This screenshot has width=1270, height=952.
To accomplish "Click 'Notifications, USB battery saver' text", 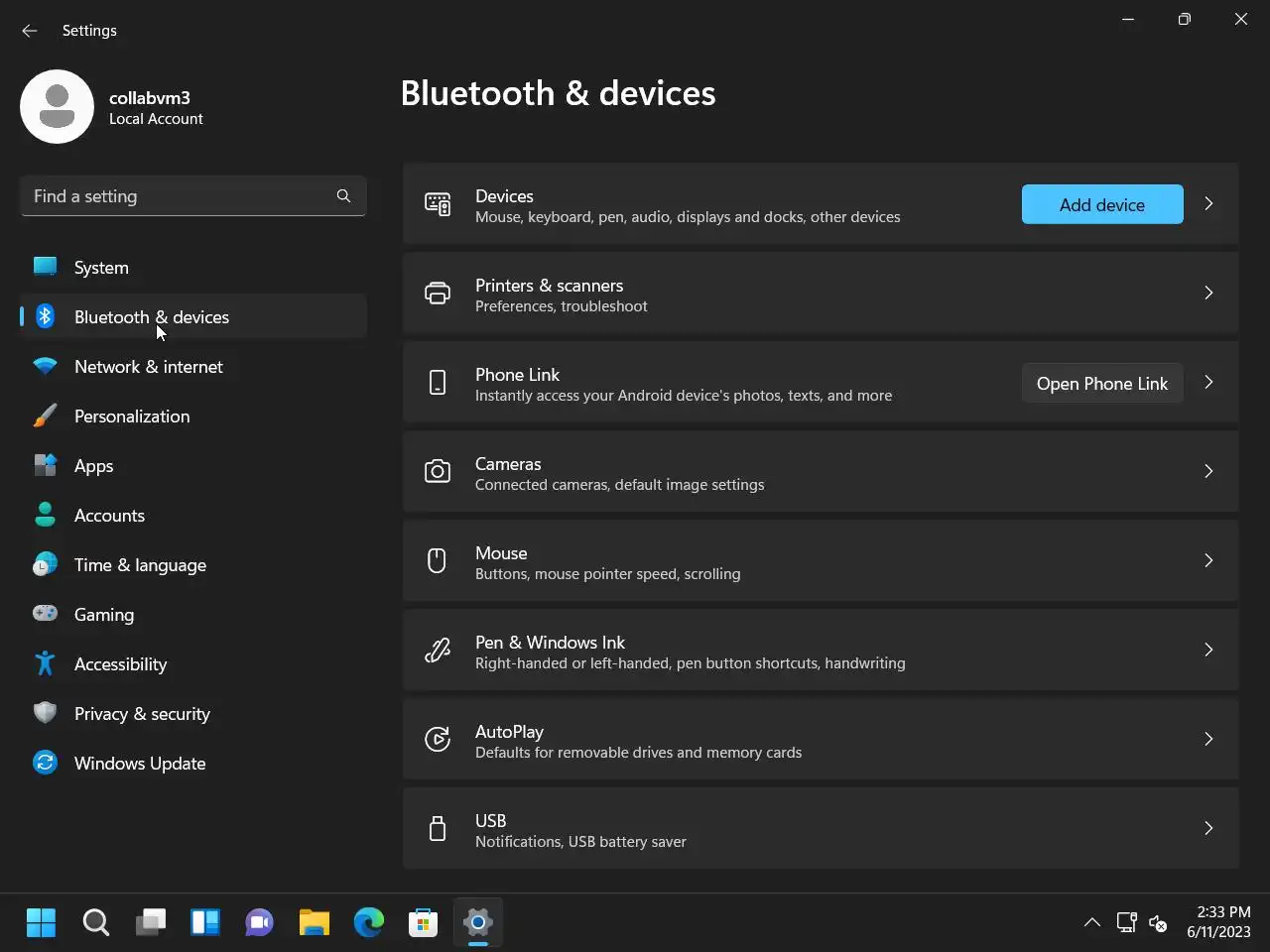I will click(580, 842).
